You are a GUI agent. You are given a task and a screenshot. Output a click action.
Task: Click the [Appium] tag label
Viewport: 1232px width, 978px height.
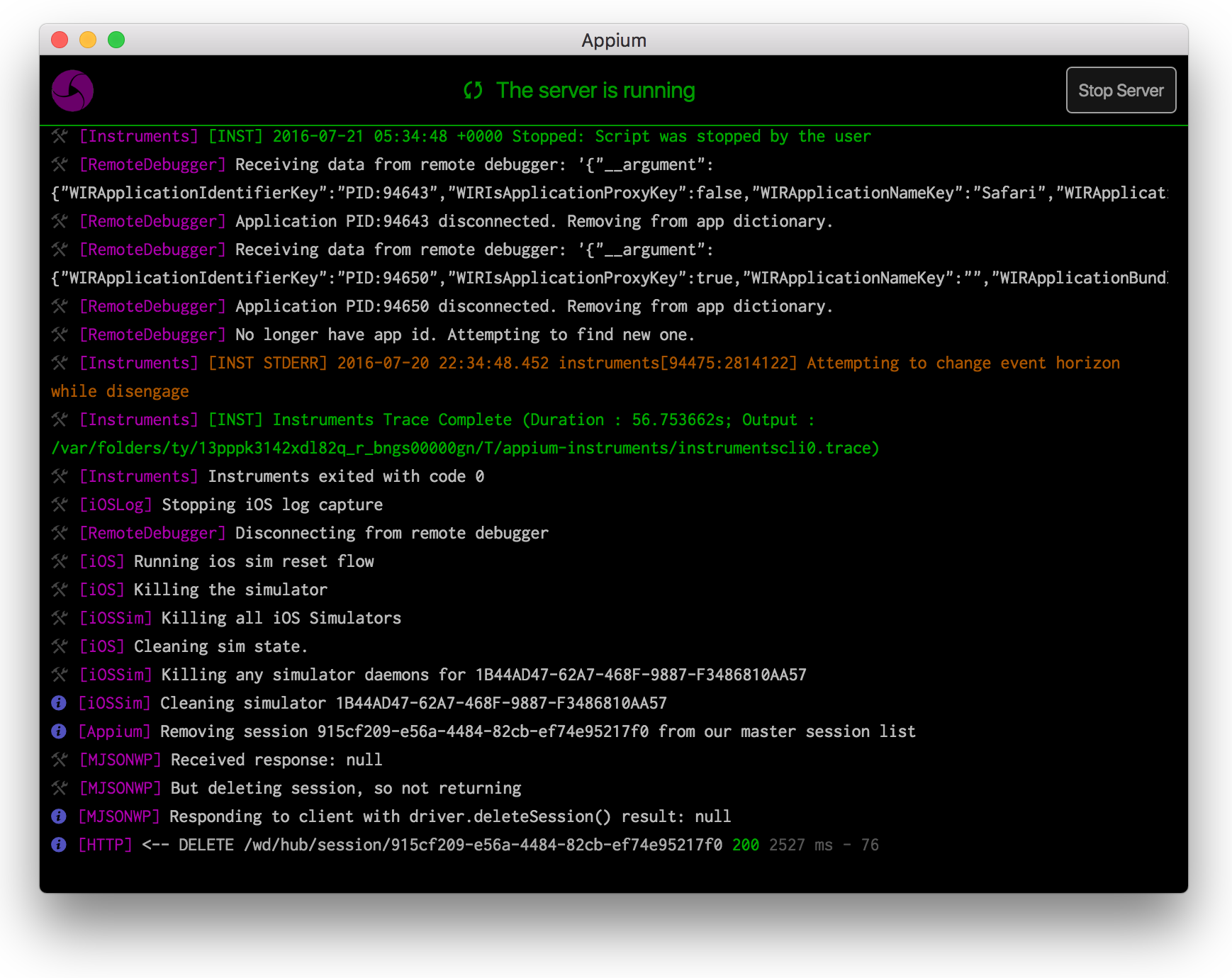114,731
